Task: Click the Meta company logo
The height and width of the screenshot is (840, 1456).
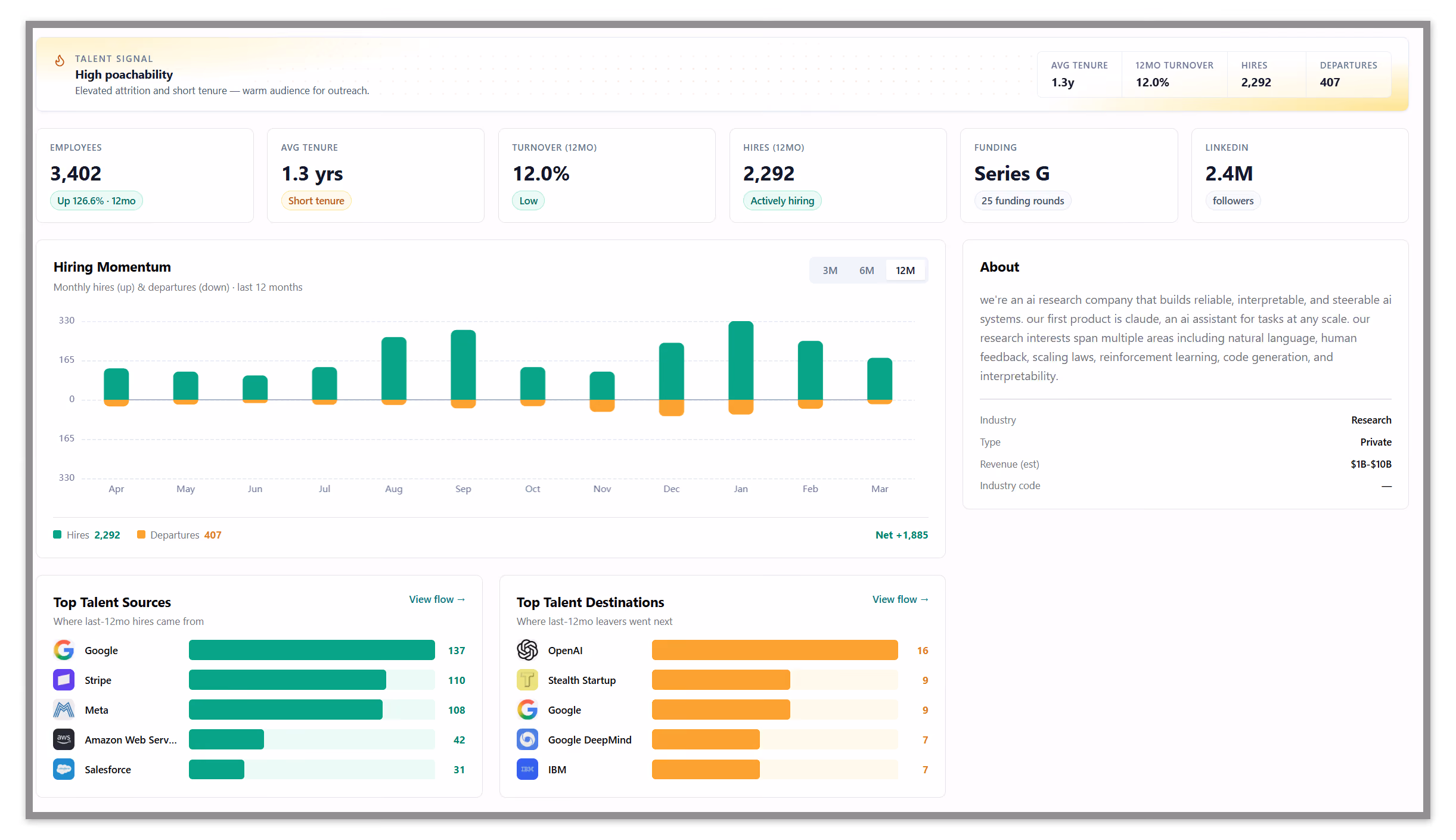Action: (64, 710)
